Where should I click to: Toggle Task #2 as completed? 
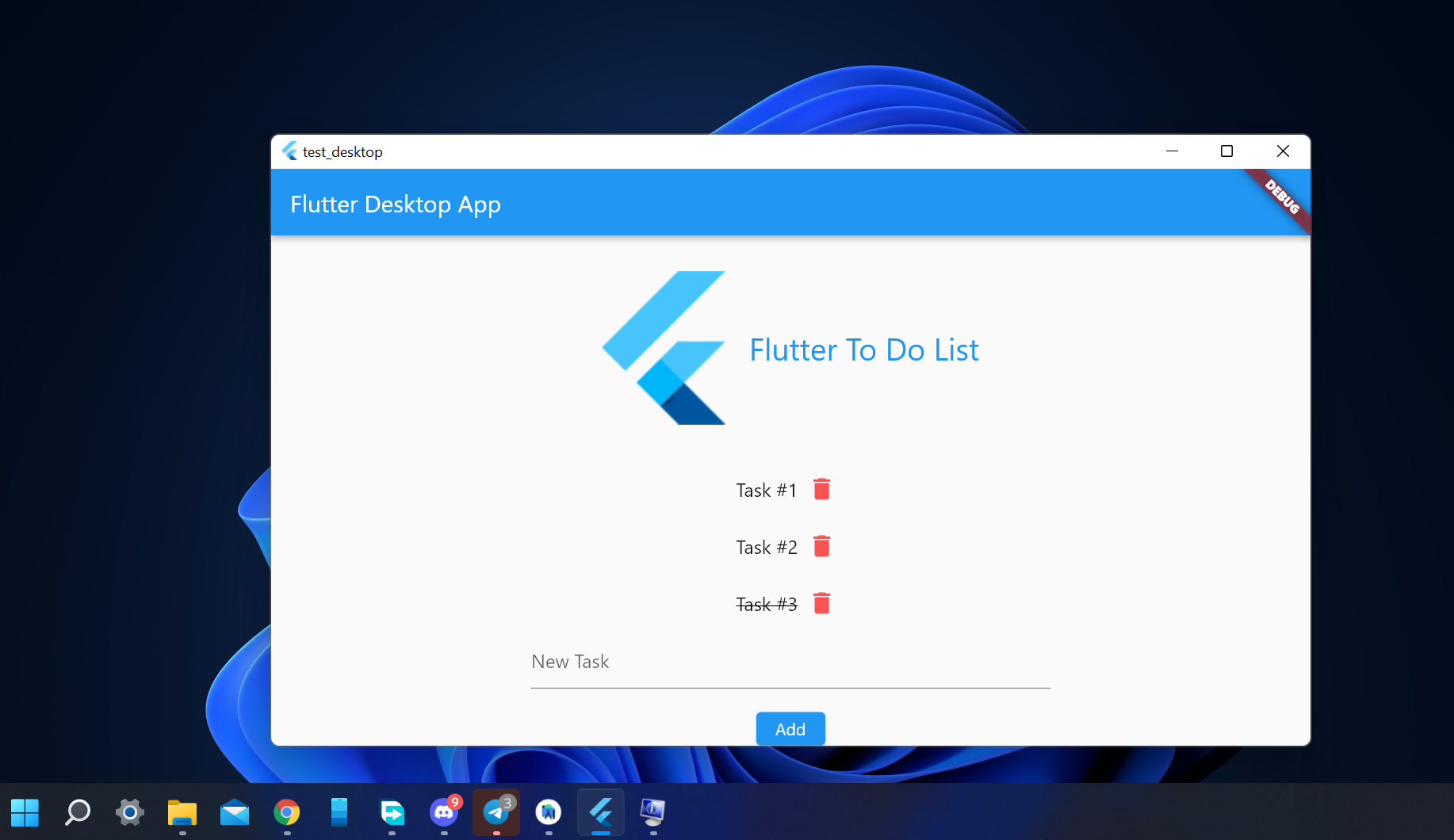pyautogui.click(x=766, y=547)
